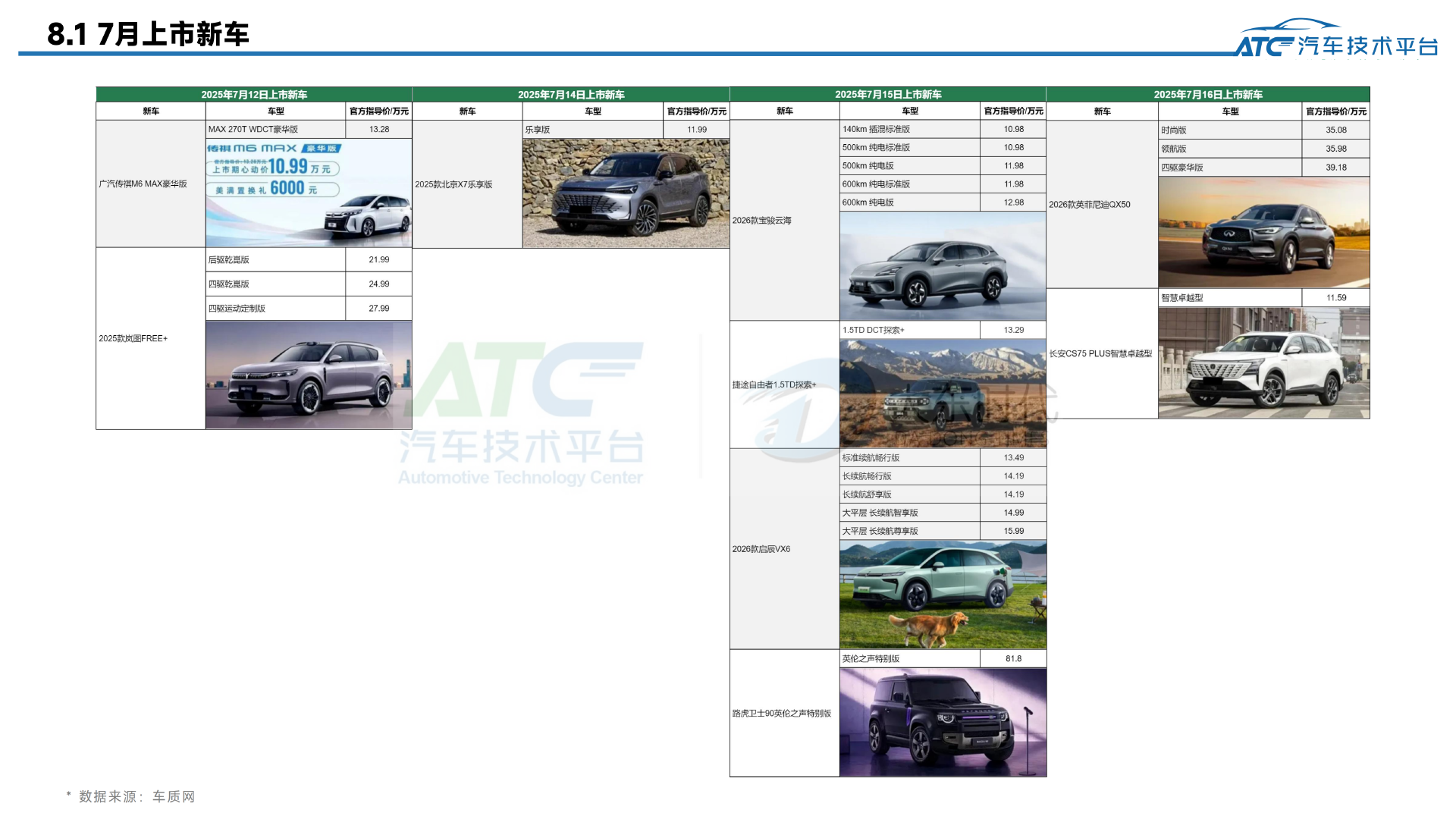Click the ATC 汽车技术平台 logo

pos(1336,39)
